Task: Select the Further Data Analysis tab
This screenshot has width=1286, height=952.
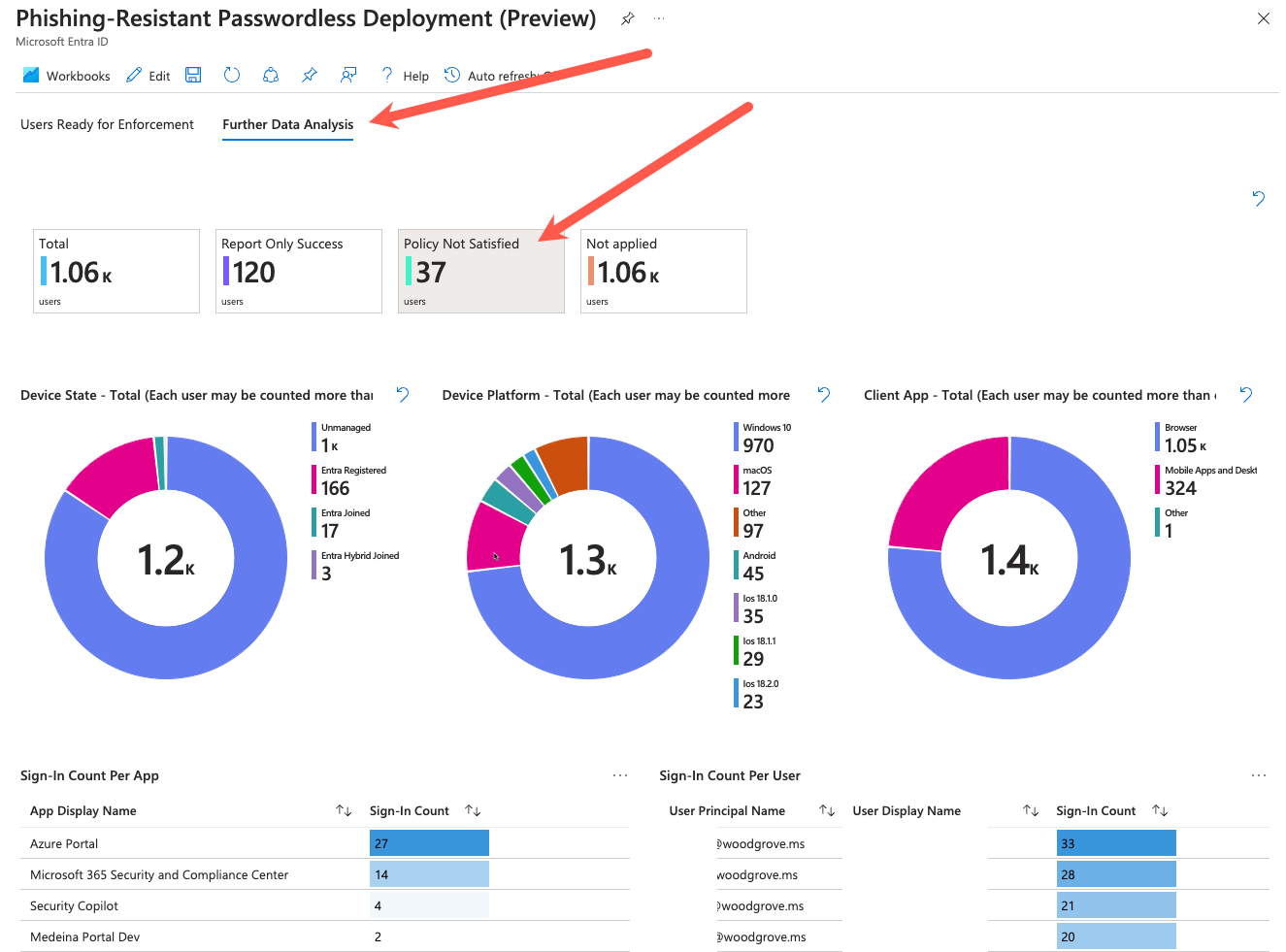Action: point(288,124)
